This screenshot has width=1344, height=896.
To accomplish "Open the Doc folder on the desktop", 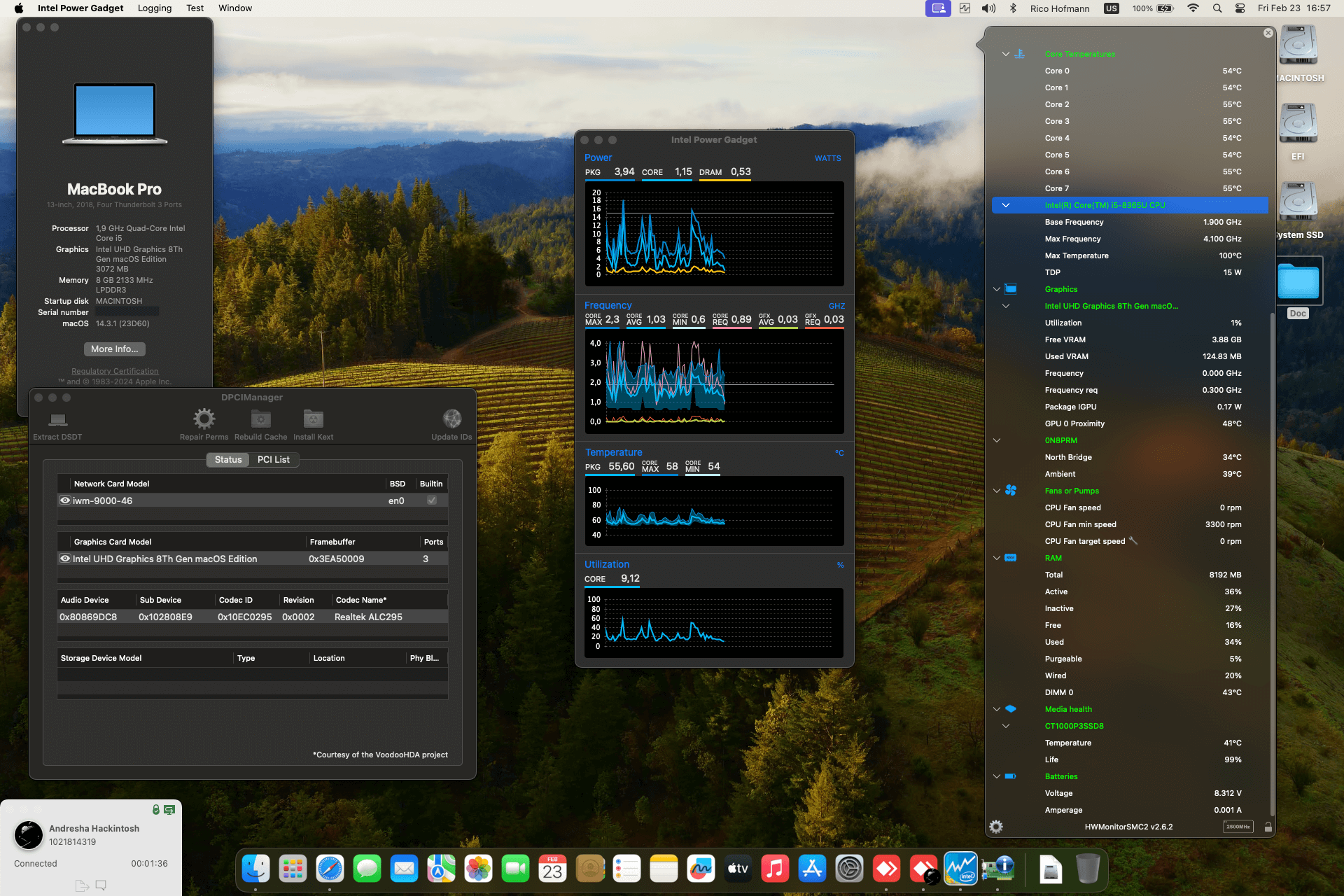I will (x=1297, y=280).
